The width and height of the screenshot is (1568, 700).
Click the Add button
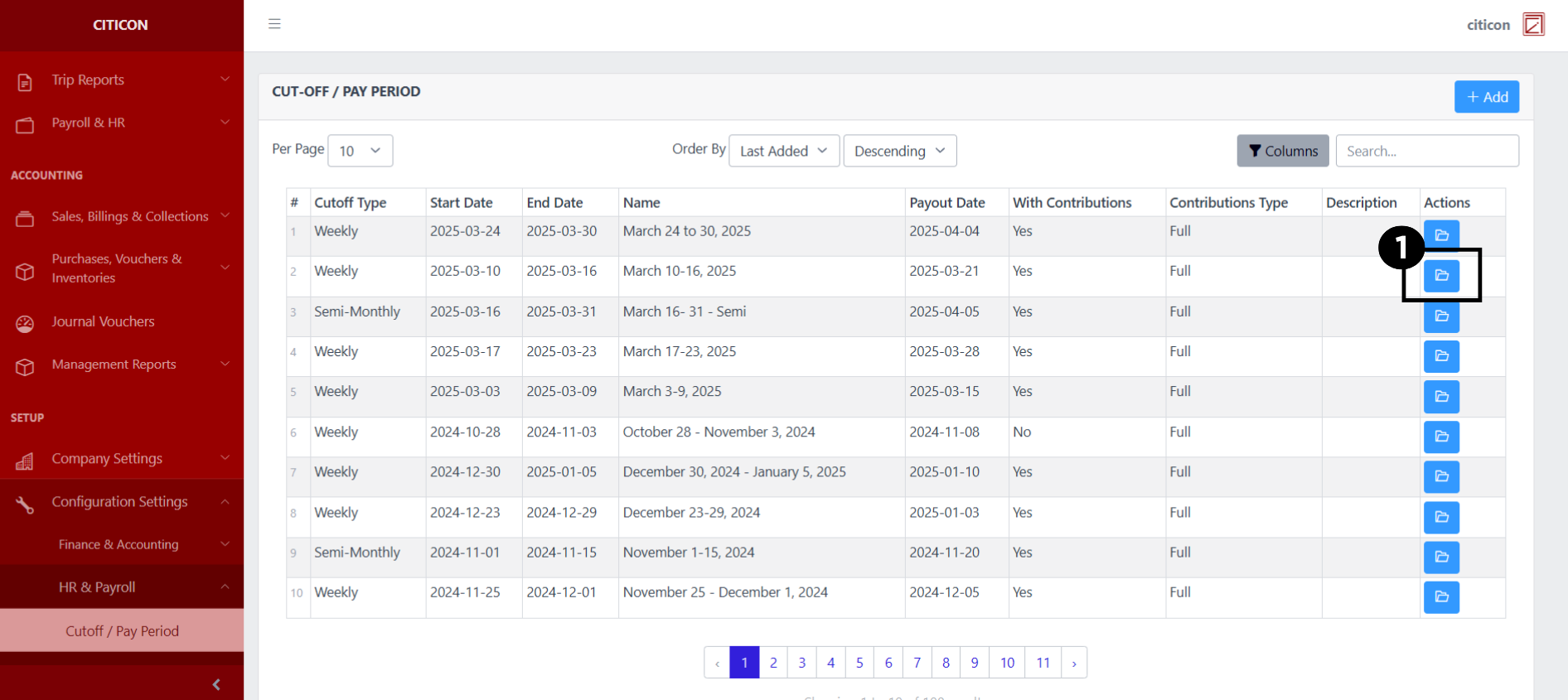click(x=1486, y=97)
